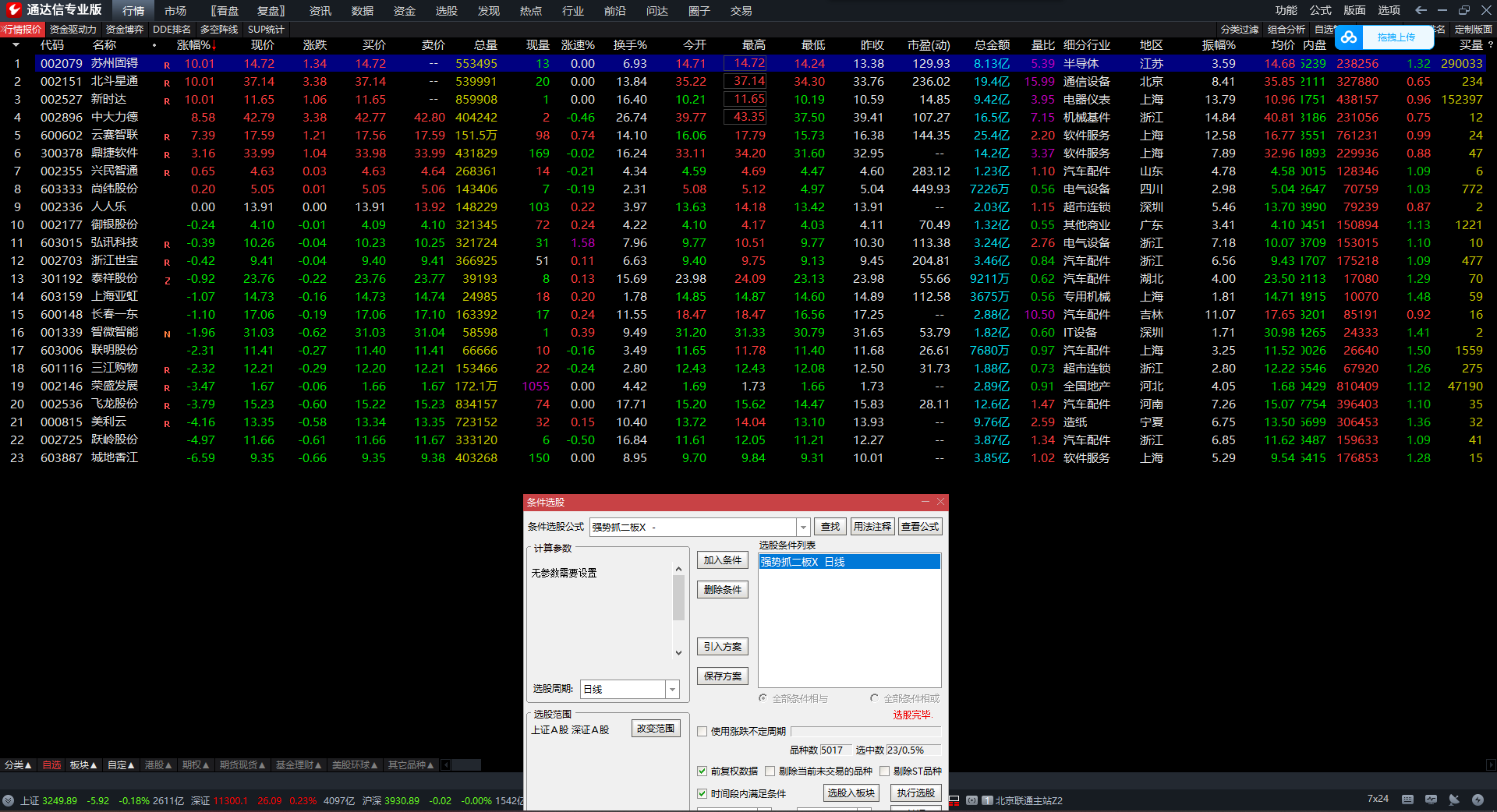Image resolution: width=1497 pixels, height=812 pixels.
Task: Click the 计算参数 vertical scrollbar thumb
Action: pos(678,598)
